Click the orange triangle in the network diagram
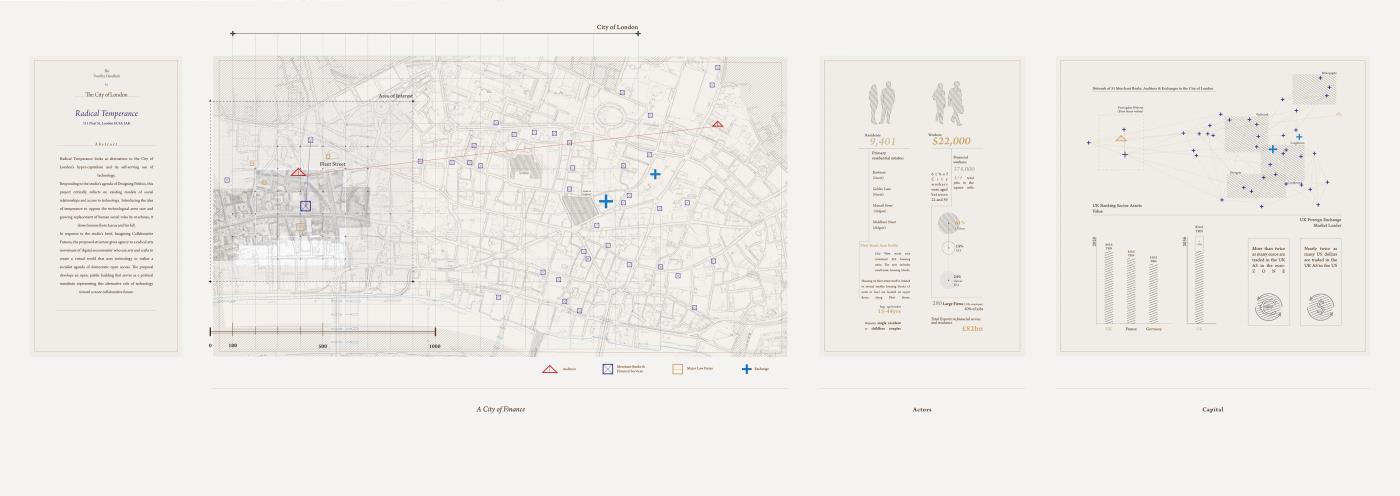 pos(1121,137)
